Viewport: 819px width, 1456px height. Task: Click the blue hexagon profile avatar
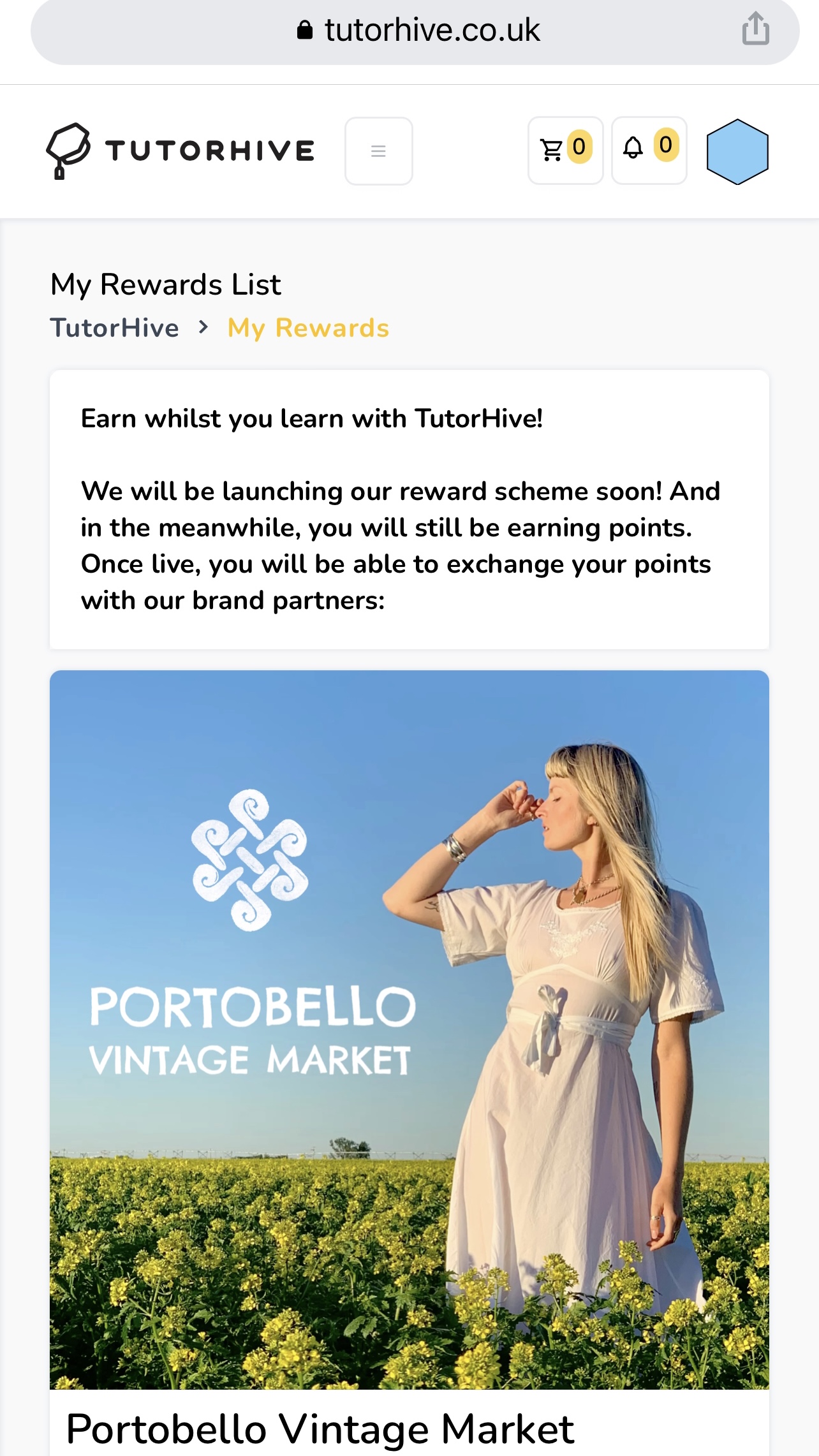(737, 152)
